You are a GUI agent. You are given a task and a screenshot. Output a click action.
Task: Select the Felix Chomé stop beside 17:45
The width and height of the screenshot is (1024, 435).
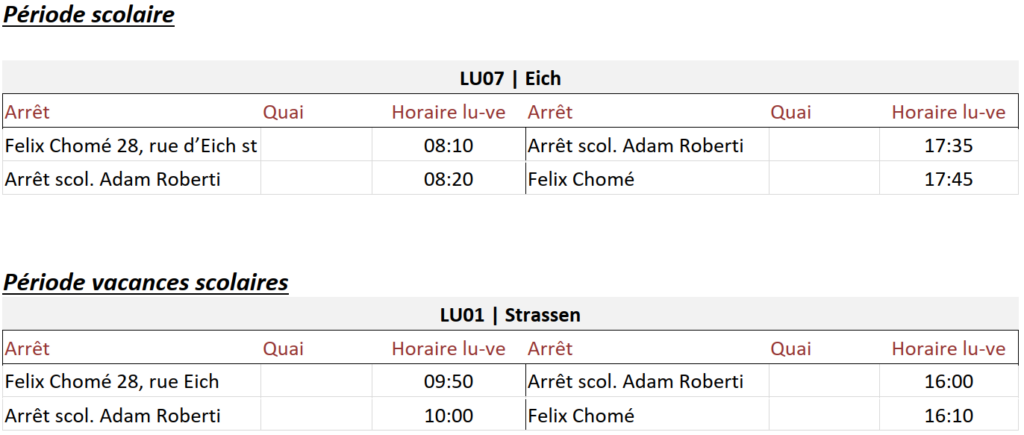coord(580,180)
